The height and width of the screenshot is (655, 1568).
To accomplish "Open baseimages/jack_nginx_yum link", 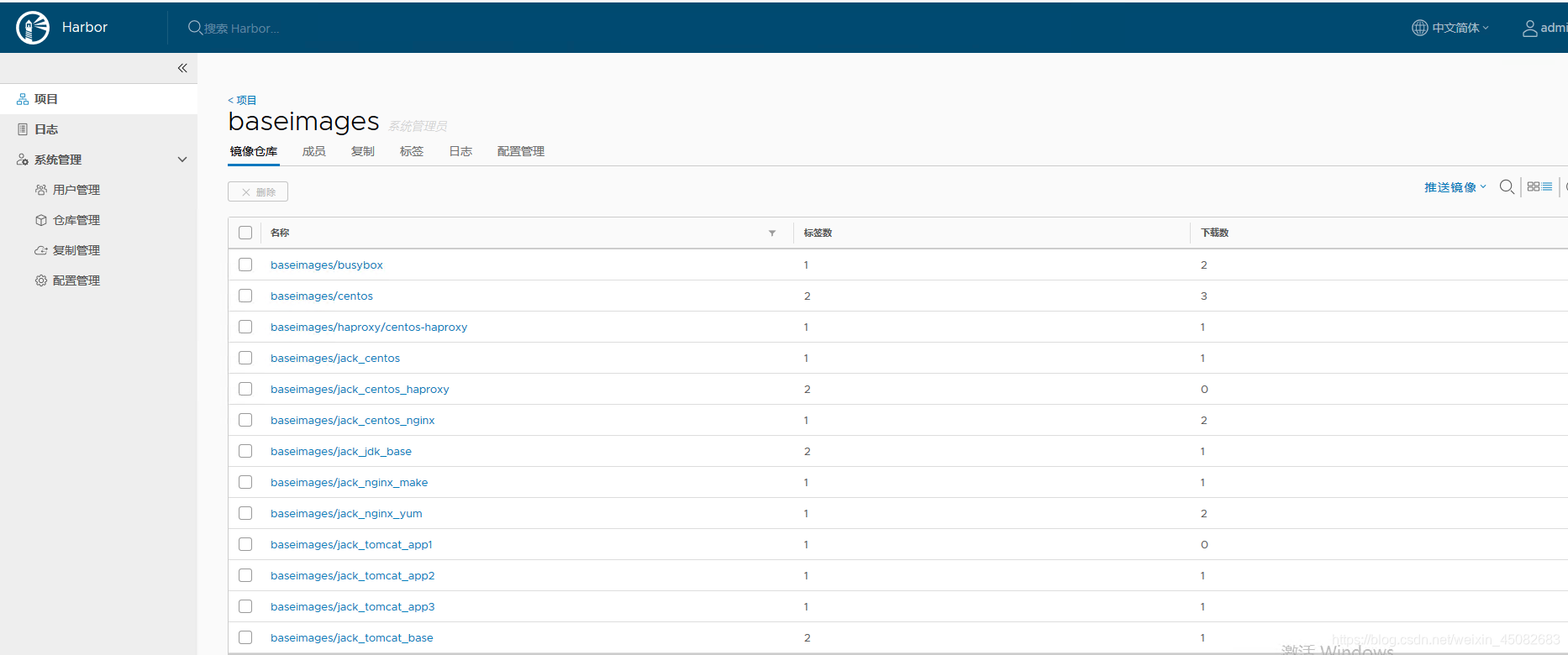I will tap(346, 513).
